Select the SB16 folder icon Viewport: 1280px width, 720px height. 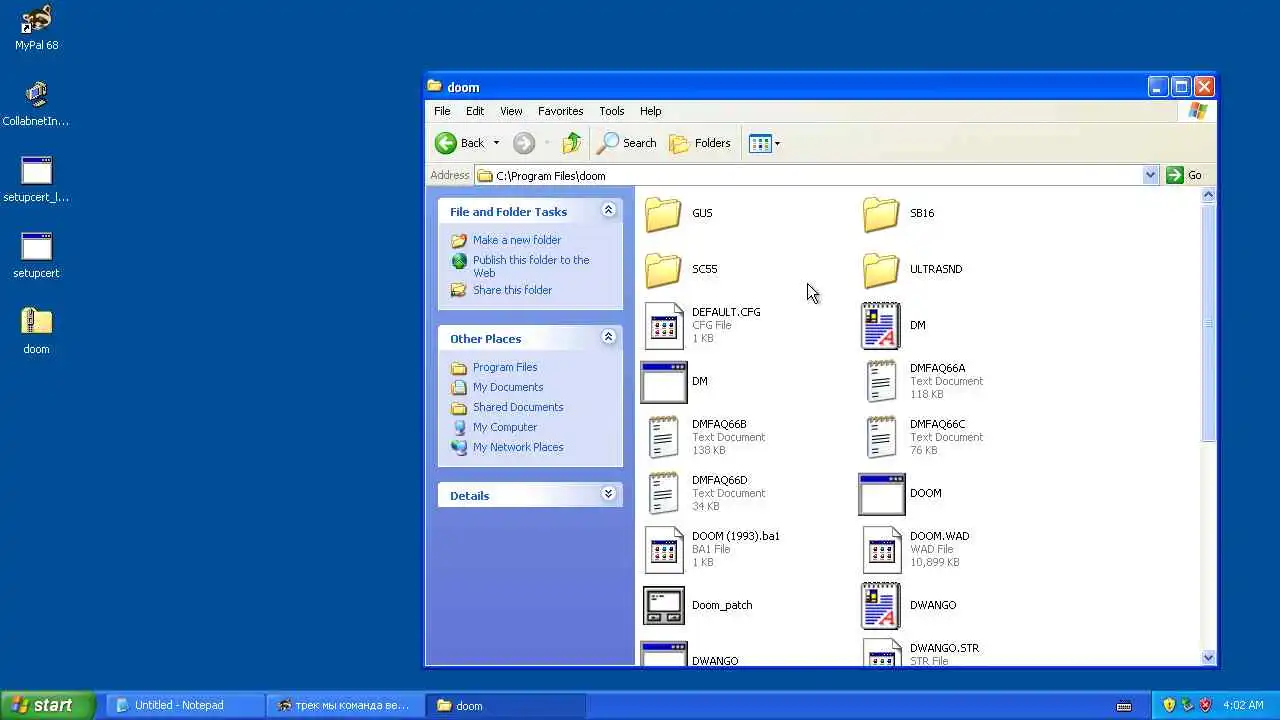[881, 213]
